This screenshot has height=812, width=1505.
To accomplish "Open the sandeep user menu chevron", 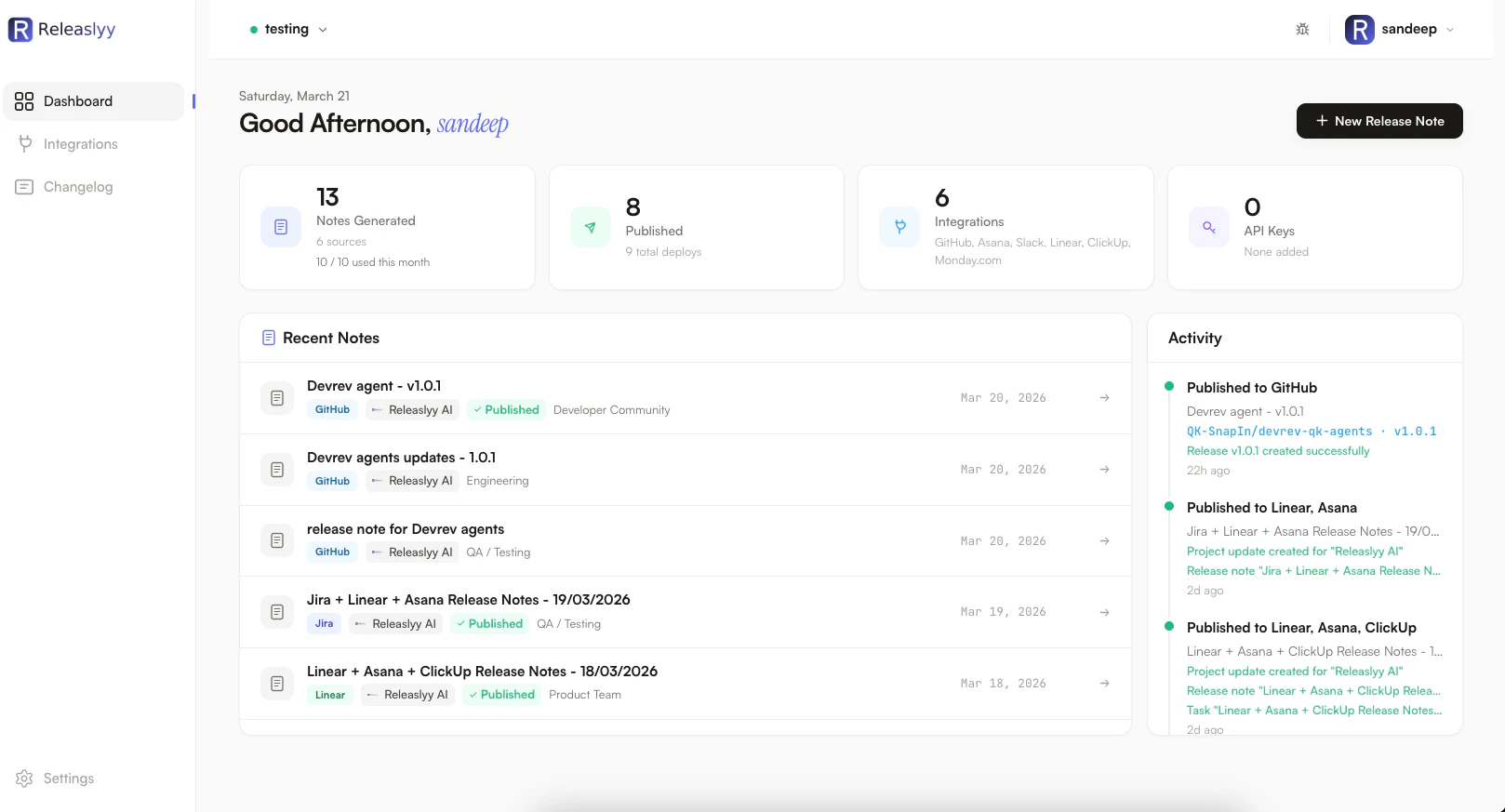I will click(1449, 30).
